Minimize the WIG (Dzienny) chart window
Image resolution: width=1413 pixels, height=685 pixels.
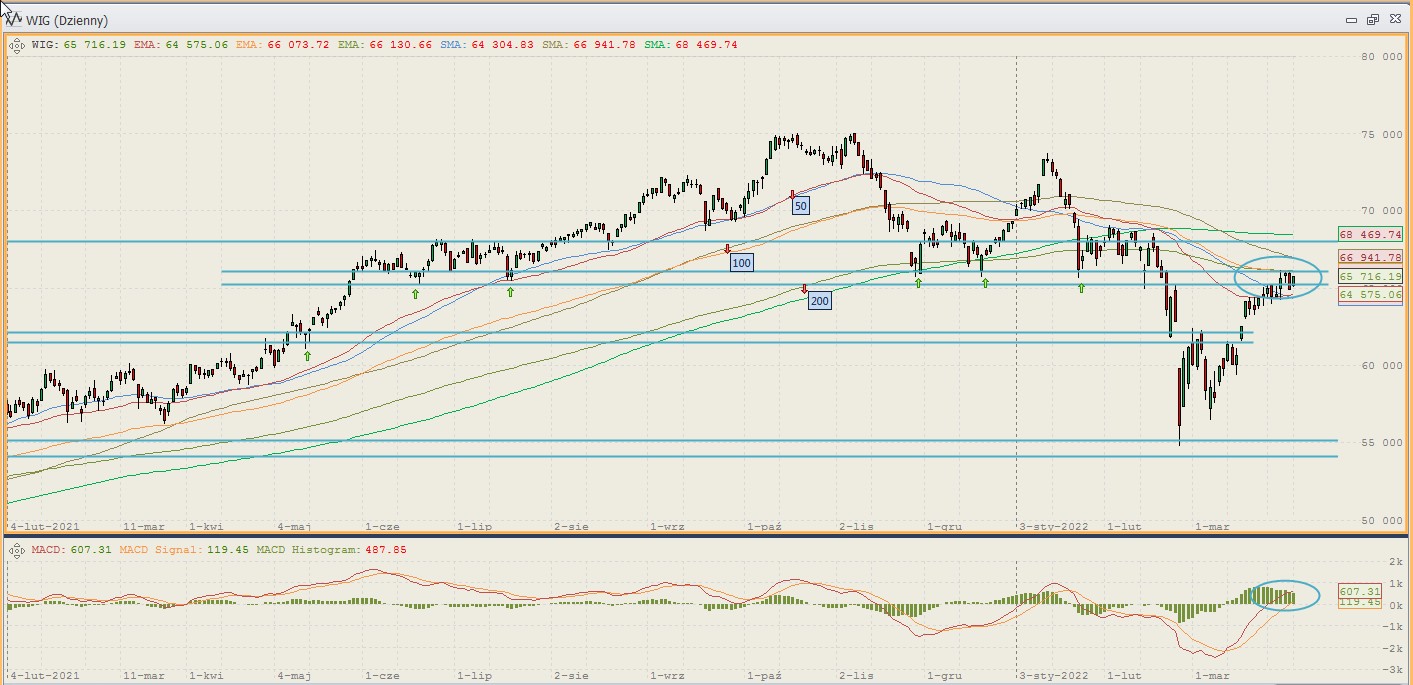click(x=1350, y=19)
